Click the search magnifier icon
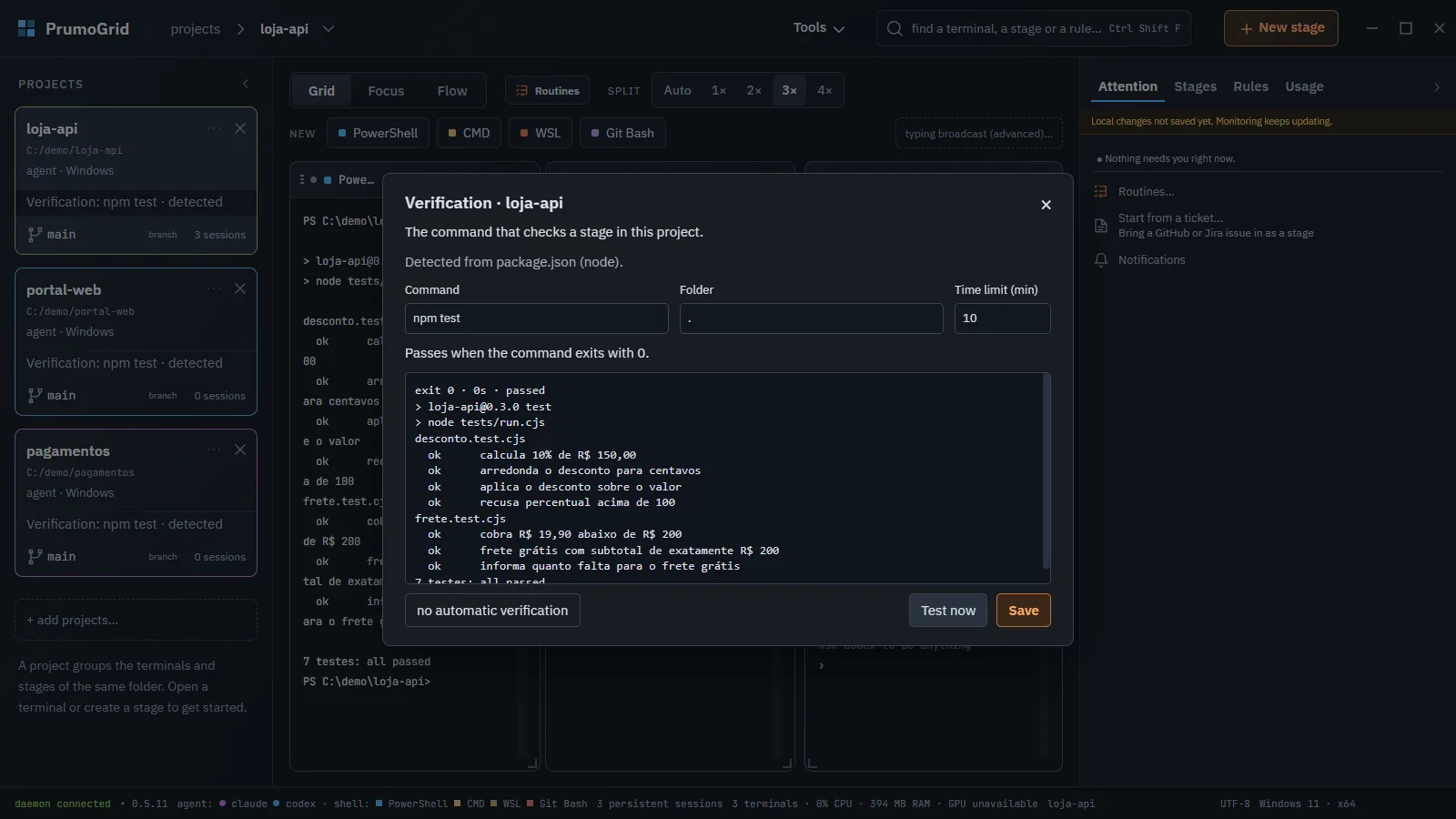 pos(895,29)
